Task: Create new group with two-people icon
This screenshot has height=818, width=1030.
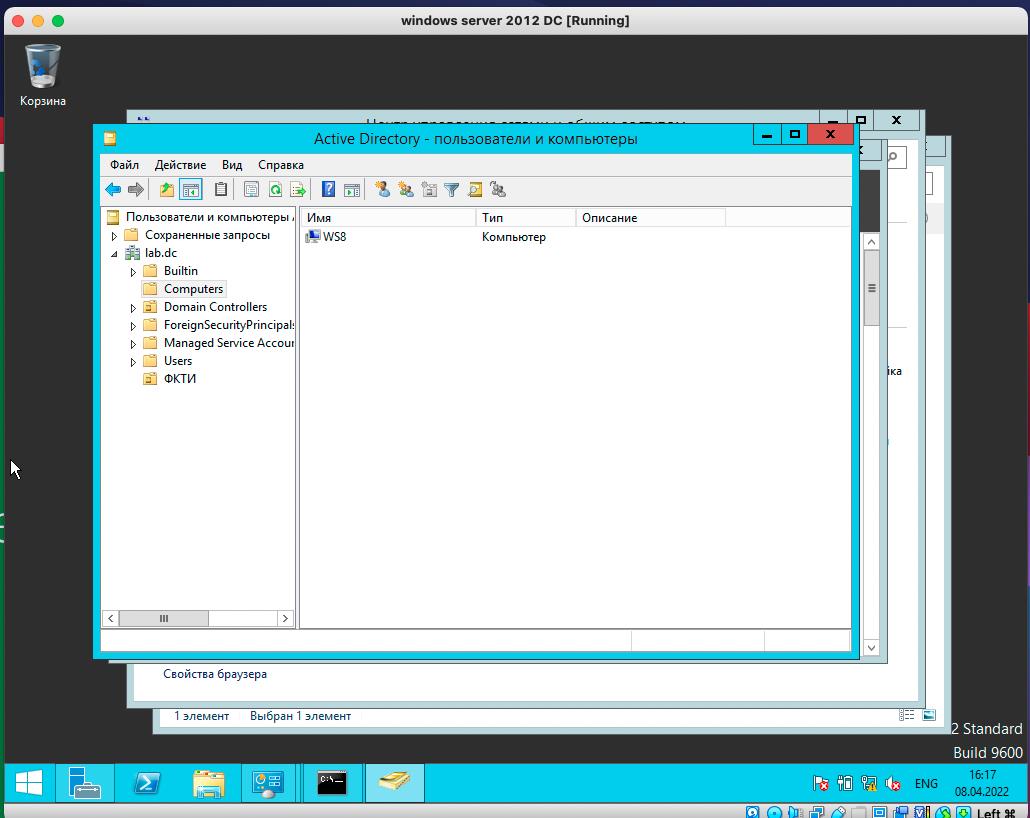Action: 406,190
